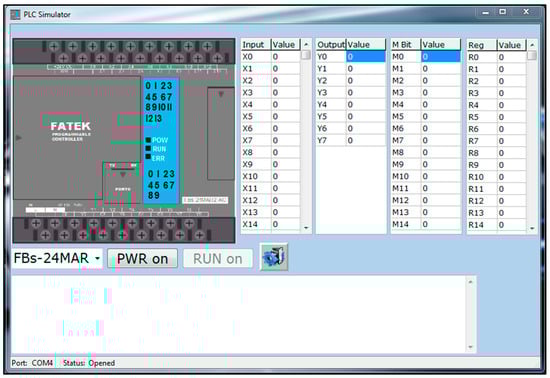Toggle the PWR on button
This screenshot has width=550, height=378.
(x=142, y=259)
